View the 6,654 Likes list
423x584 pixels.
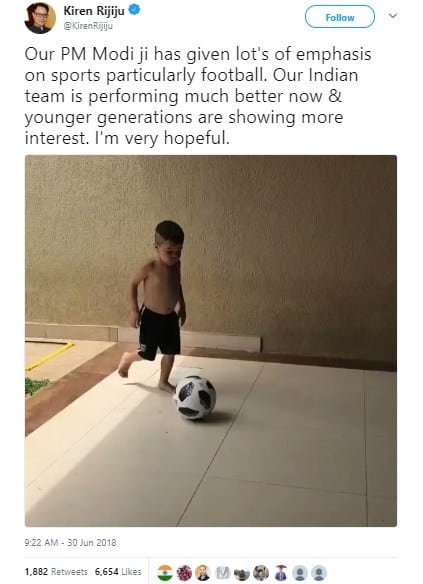(x=118, y=572)
